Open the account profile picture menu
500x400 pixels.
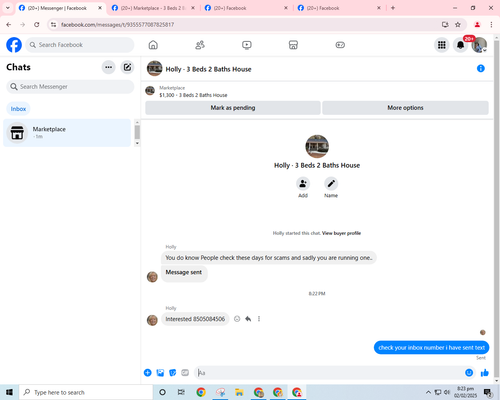tap(479, 45)
